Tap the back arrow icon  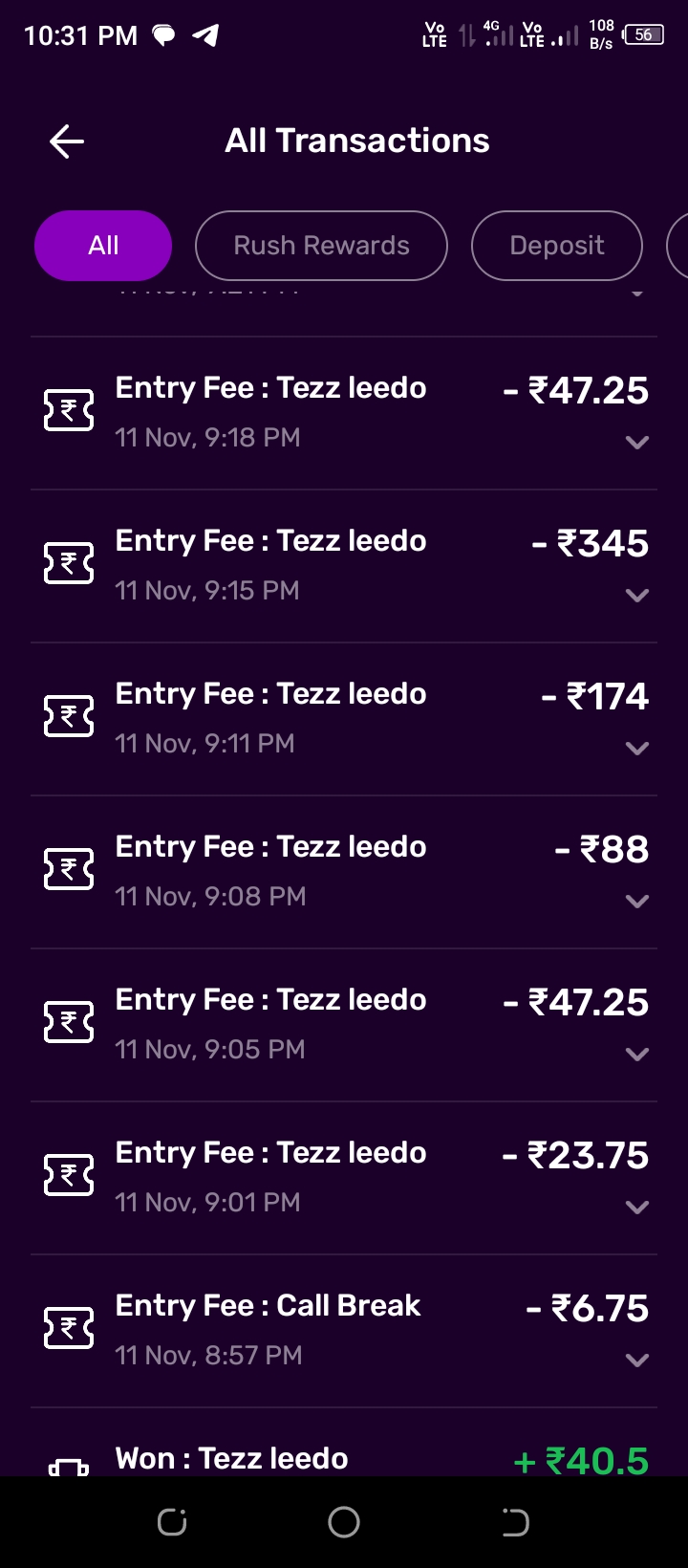(x=67, y=142)
